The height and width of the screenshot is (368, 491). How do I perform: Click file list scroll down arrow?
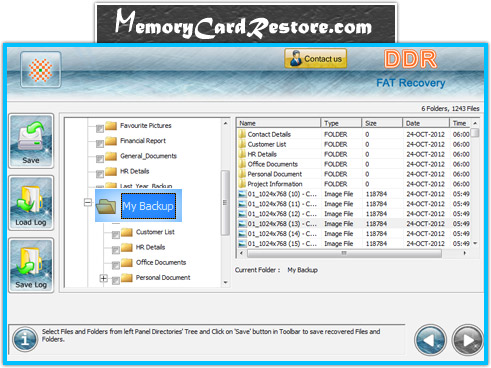pos(475,243)
